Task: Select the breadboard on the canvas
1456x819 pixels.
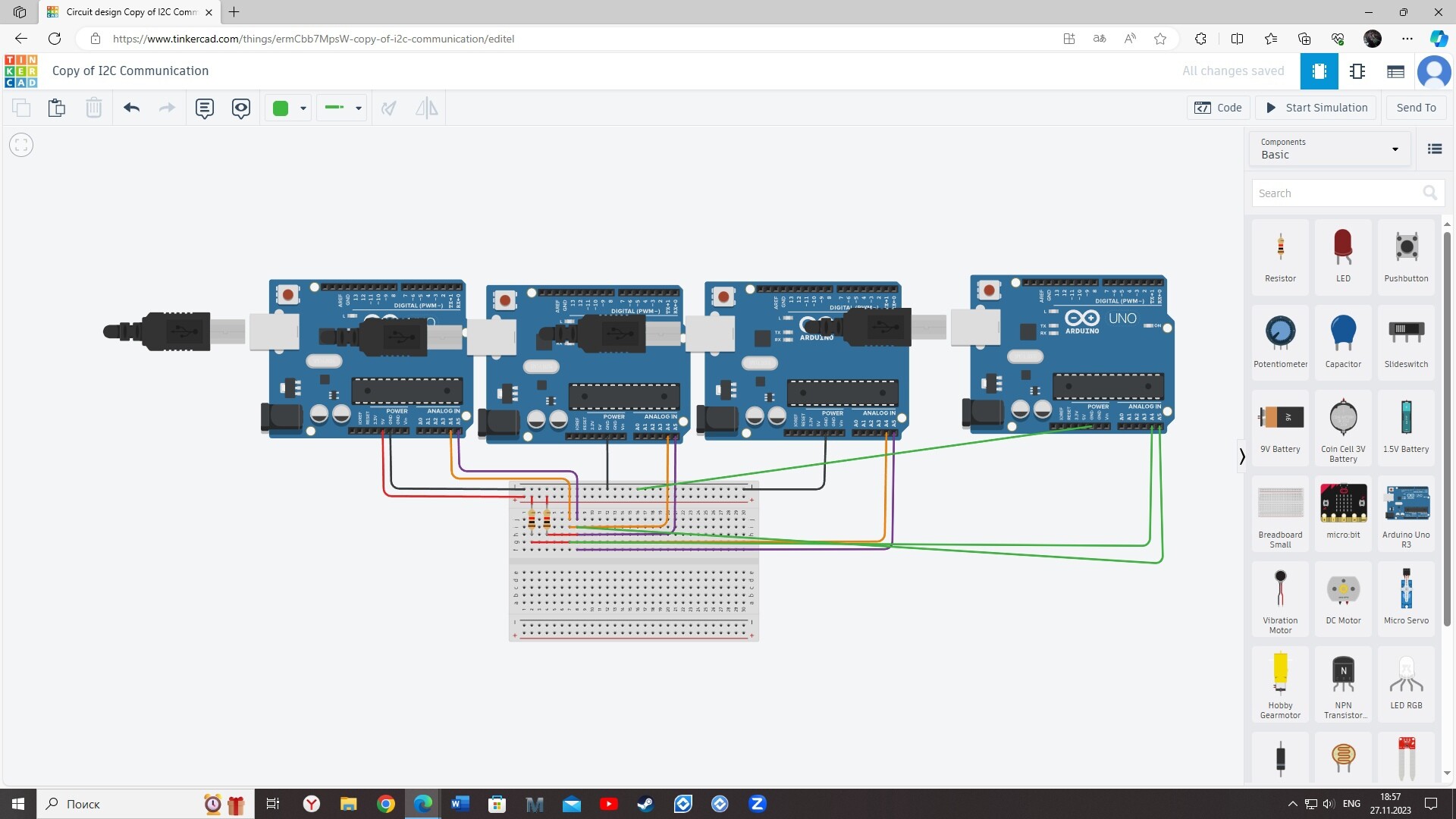Action: click(x=634, y=561)
